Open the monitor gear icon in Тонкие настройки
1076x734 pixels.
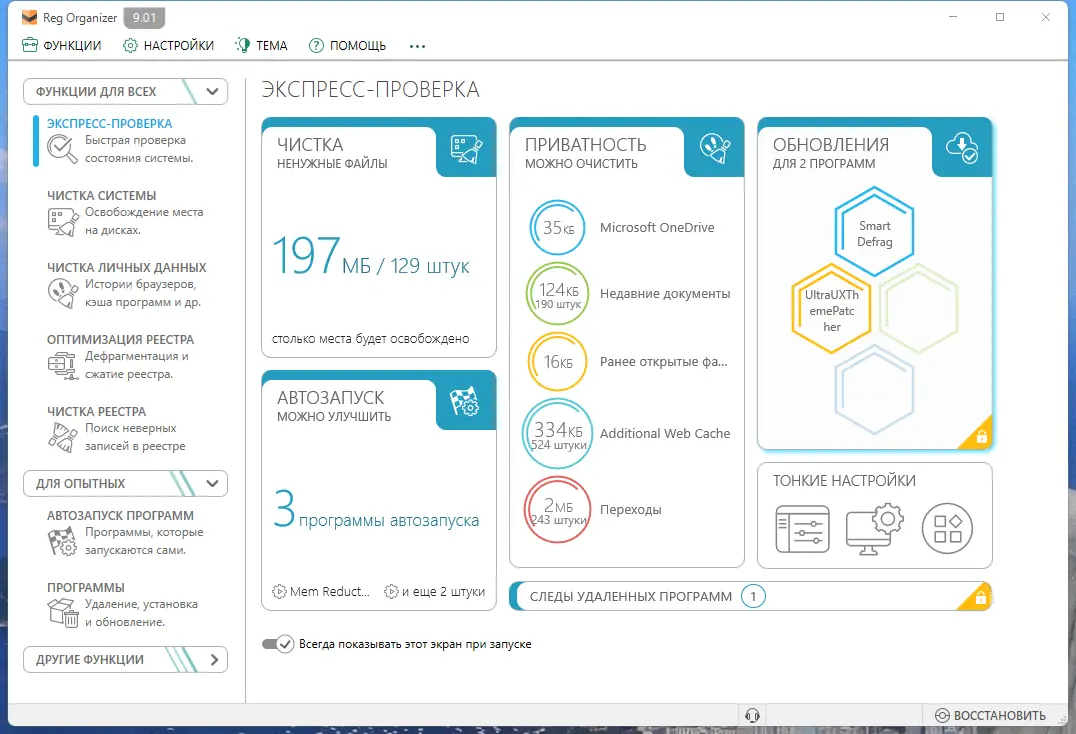[874, 529]
